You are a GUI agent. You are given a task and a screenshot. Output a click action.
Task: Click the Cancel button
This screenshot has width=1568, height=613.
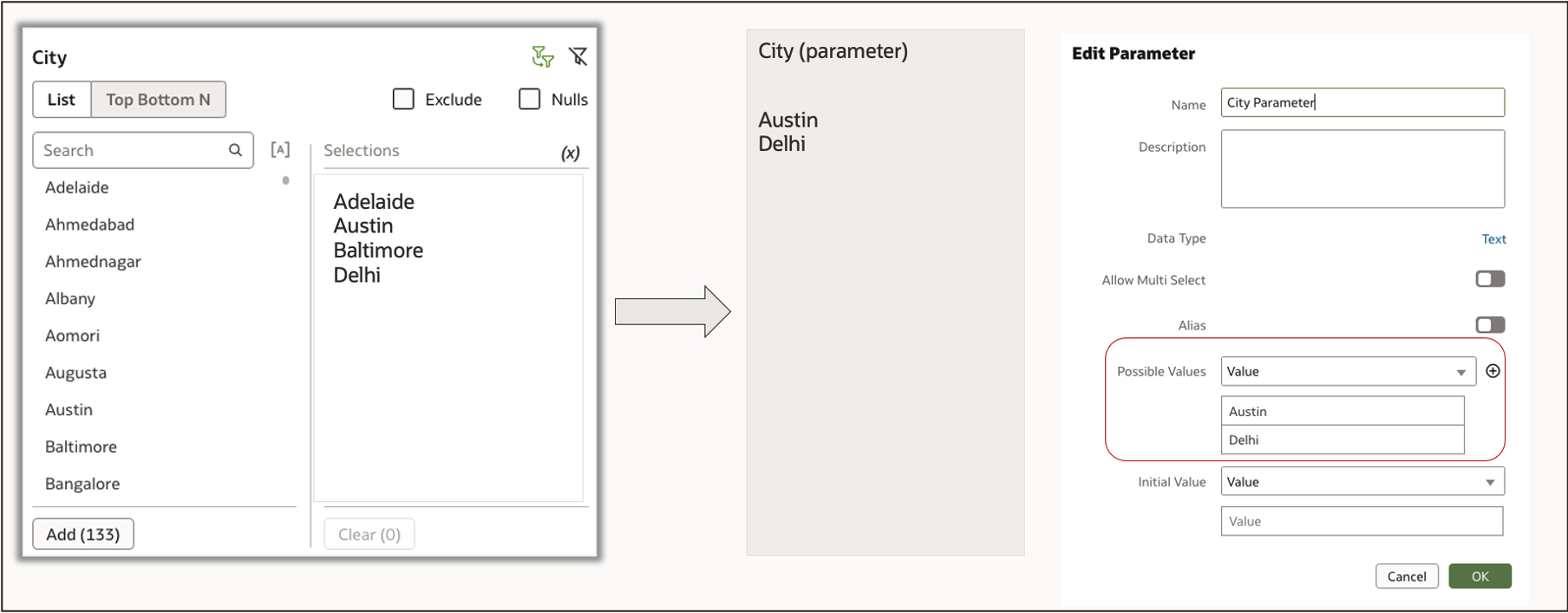[x=1407, y=576]
